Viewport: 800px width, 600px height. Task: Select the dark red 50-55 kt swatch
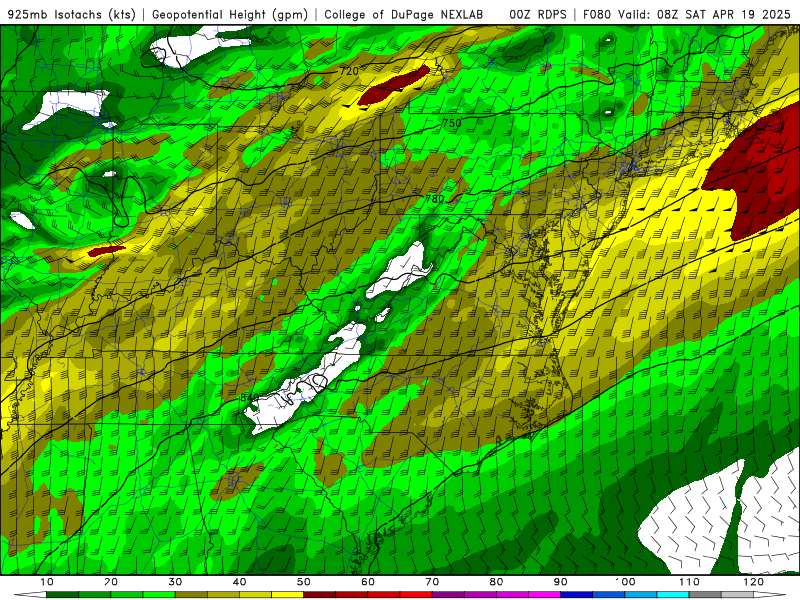(x=319, y=595)
